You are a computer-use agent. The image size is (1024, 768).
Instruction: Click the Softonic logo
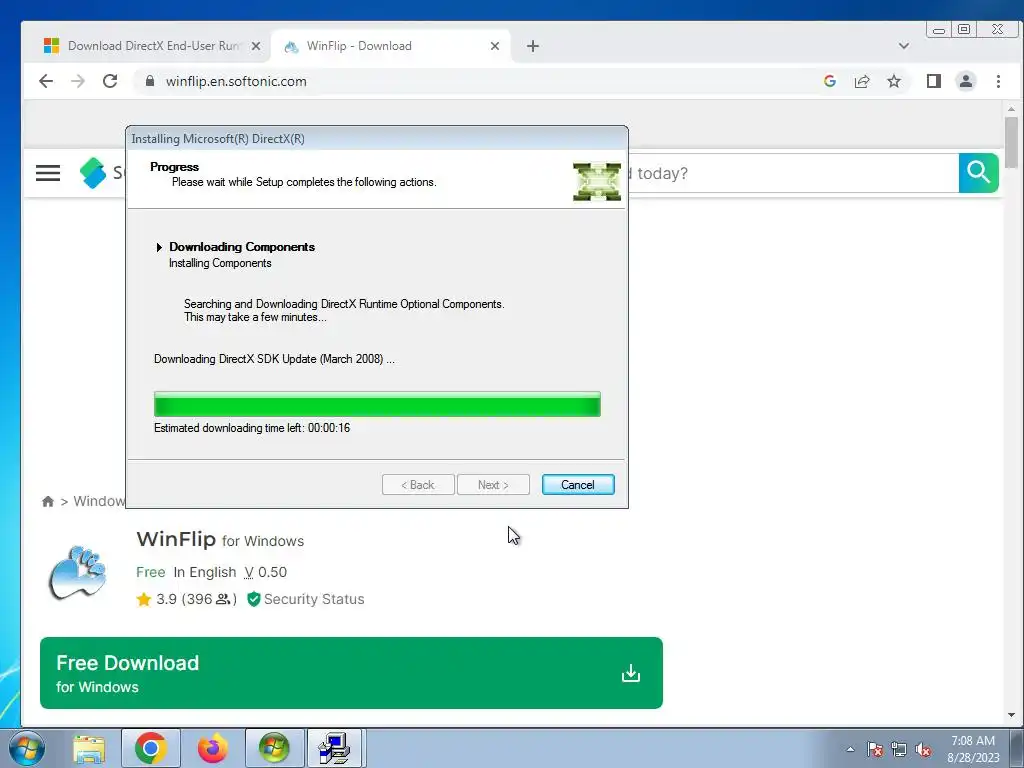coord(93,173)
